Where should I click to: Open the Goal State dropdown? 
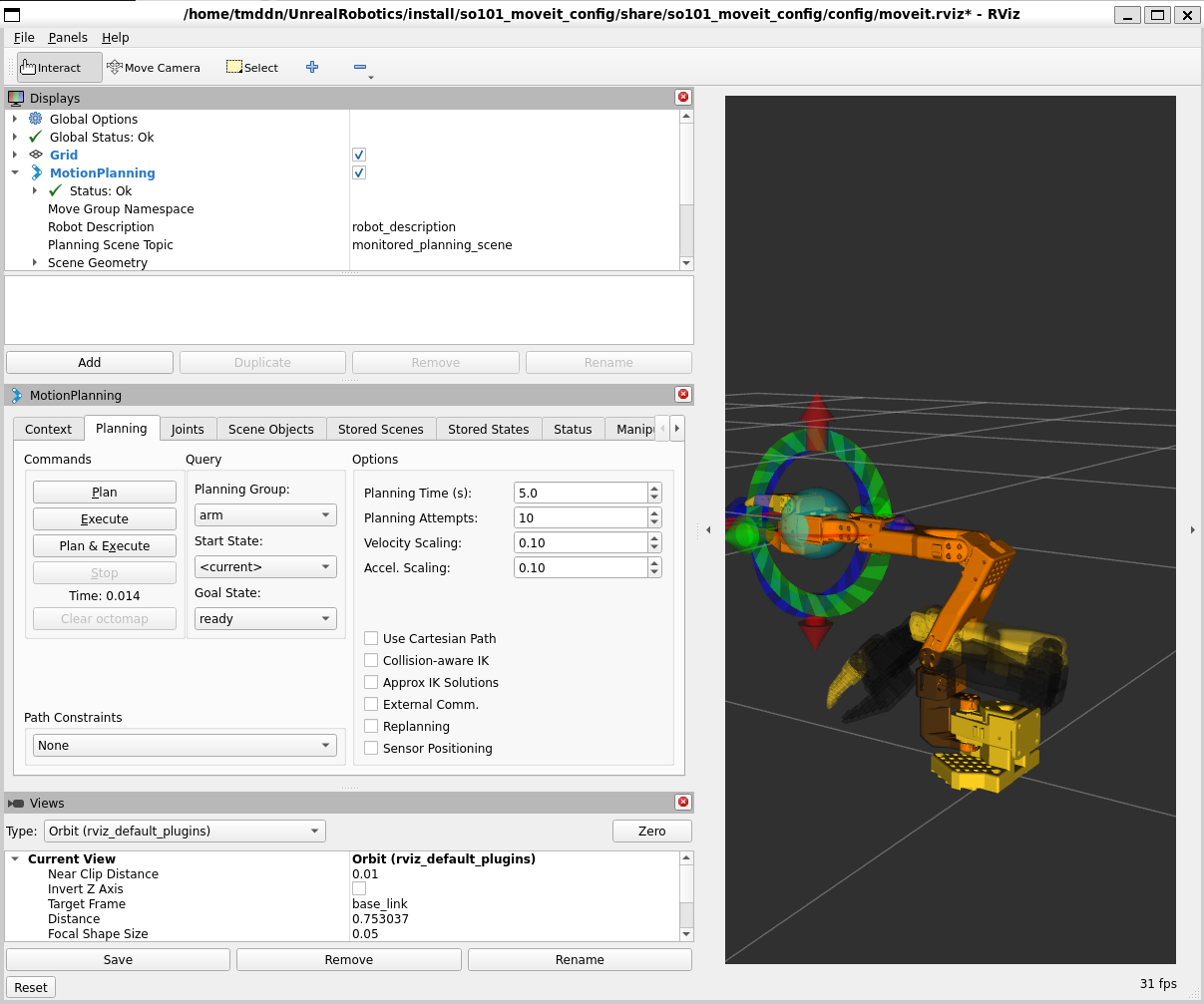(x=265, y=618)
